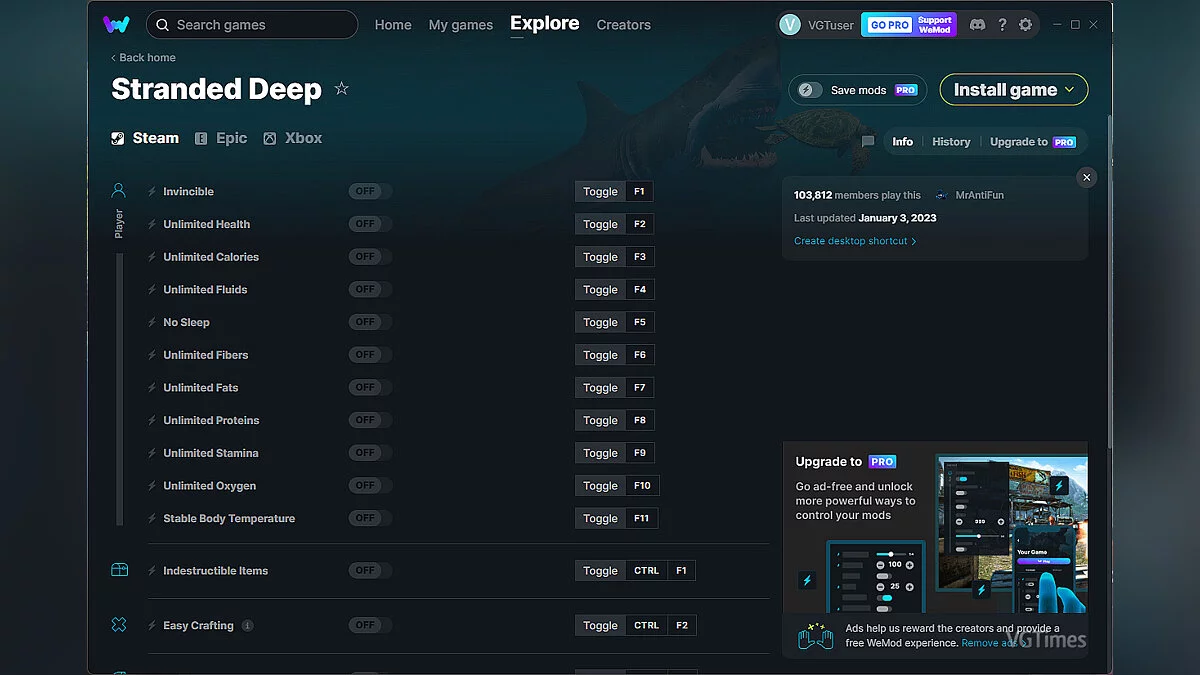Open Discord from the title bar
This screenshot has width=1200, height=675.
tap(977, 24)
